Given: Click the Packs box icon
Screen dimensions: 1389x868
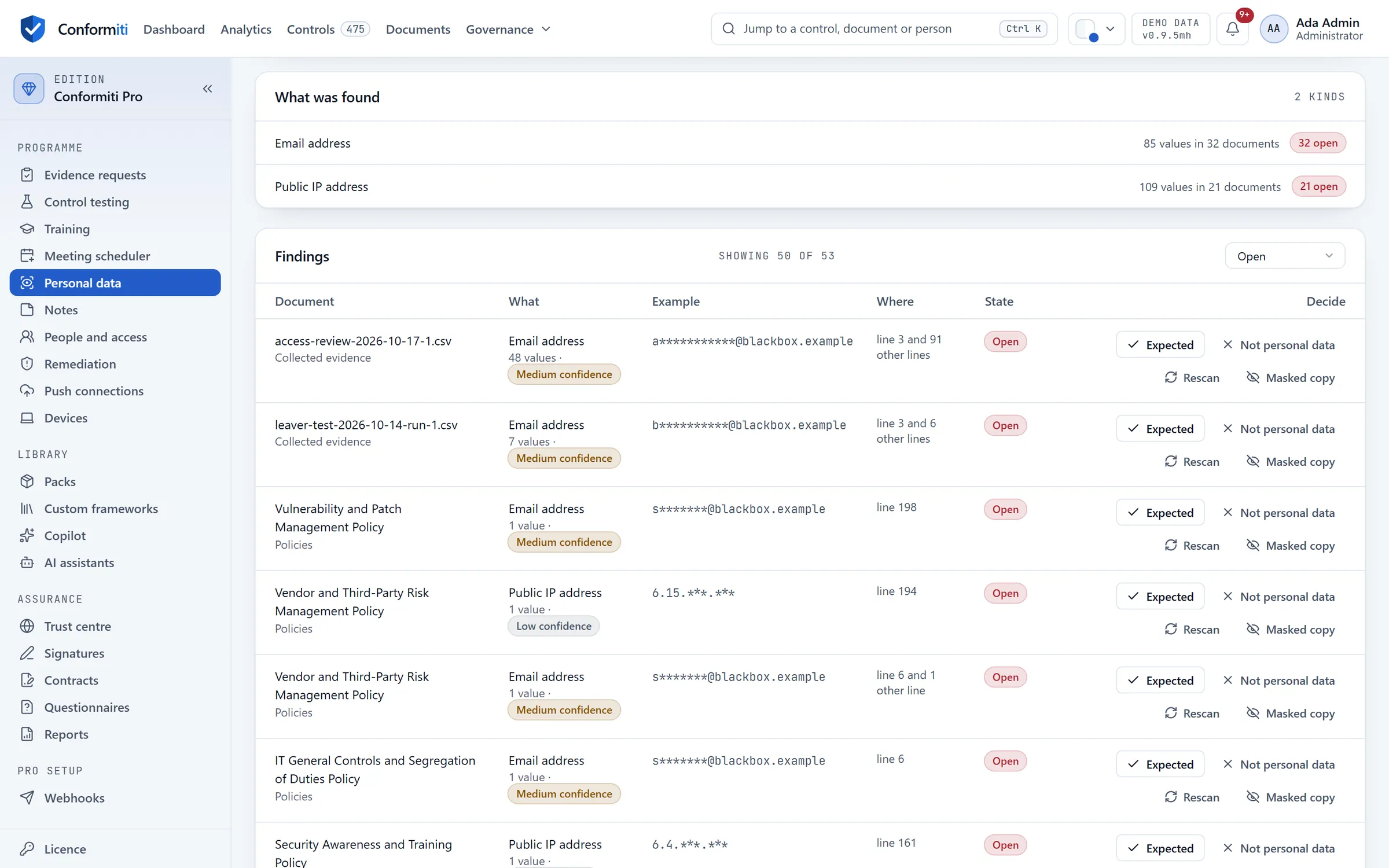Looking at the screenshot, I should pos(27,481).
